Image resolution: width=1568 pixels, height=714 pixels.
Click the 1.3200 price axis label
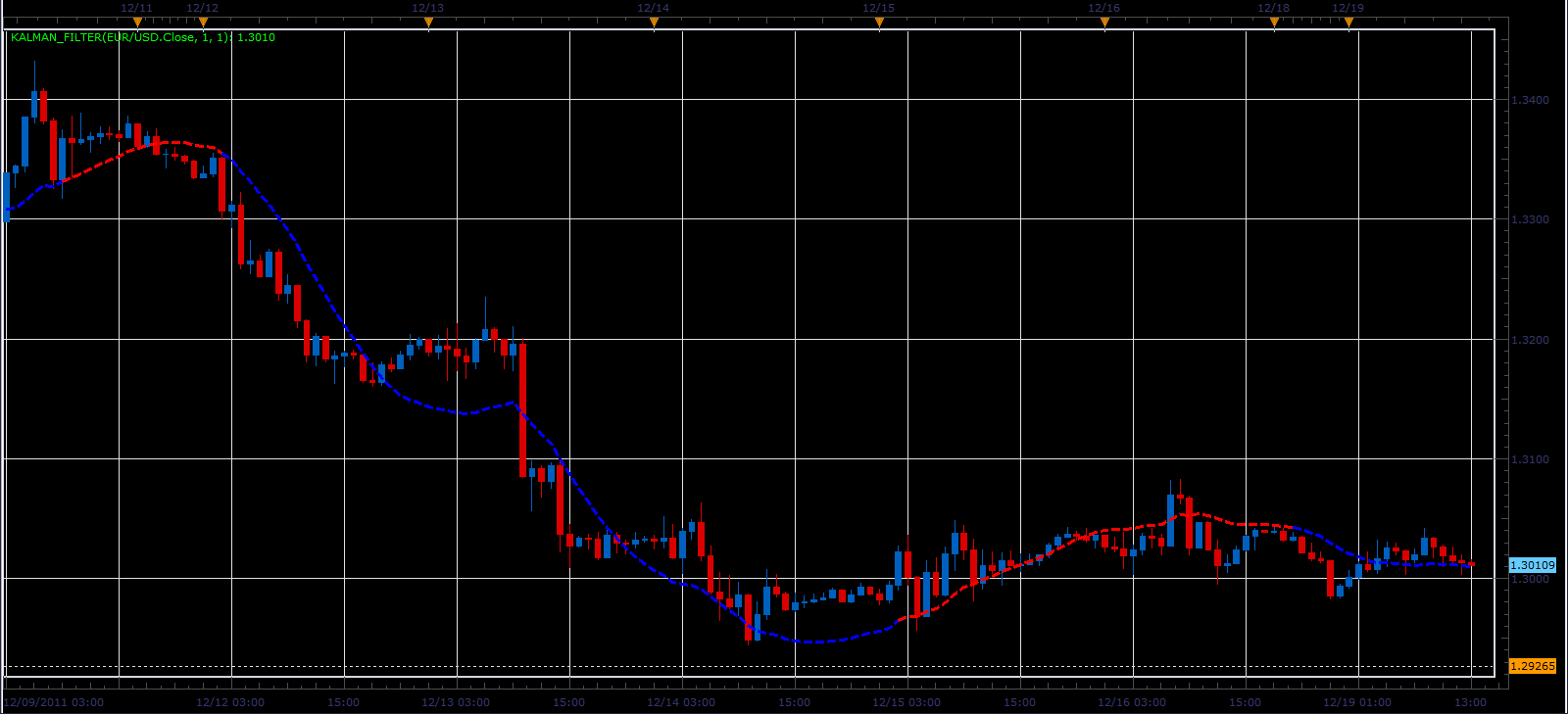[1530, 340]
